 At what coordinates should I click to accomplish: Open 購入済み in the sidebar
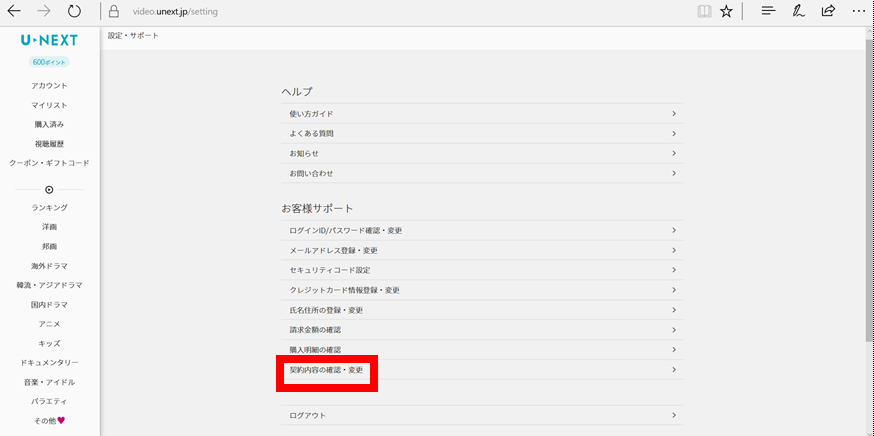click(x=49, y=124)
